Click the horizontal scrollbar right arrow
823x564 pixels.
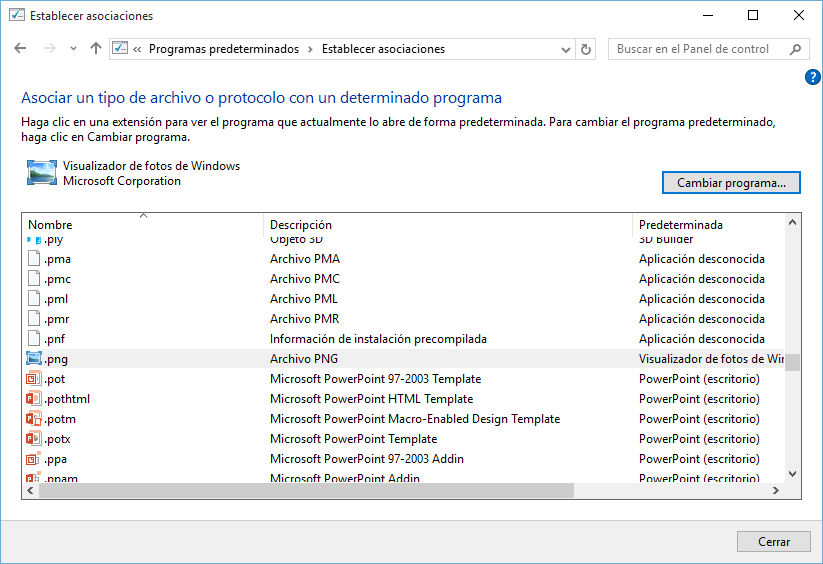pyautogui.click(x=776, y=491)
